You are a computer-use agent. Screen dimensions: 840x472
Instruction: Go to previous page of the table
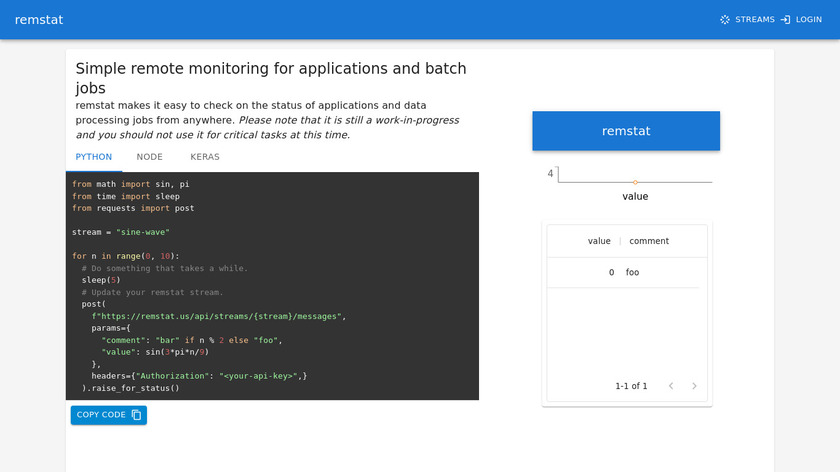pos(671,386)
